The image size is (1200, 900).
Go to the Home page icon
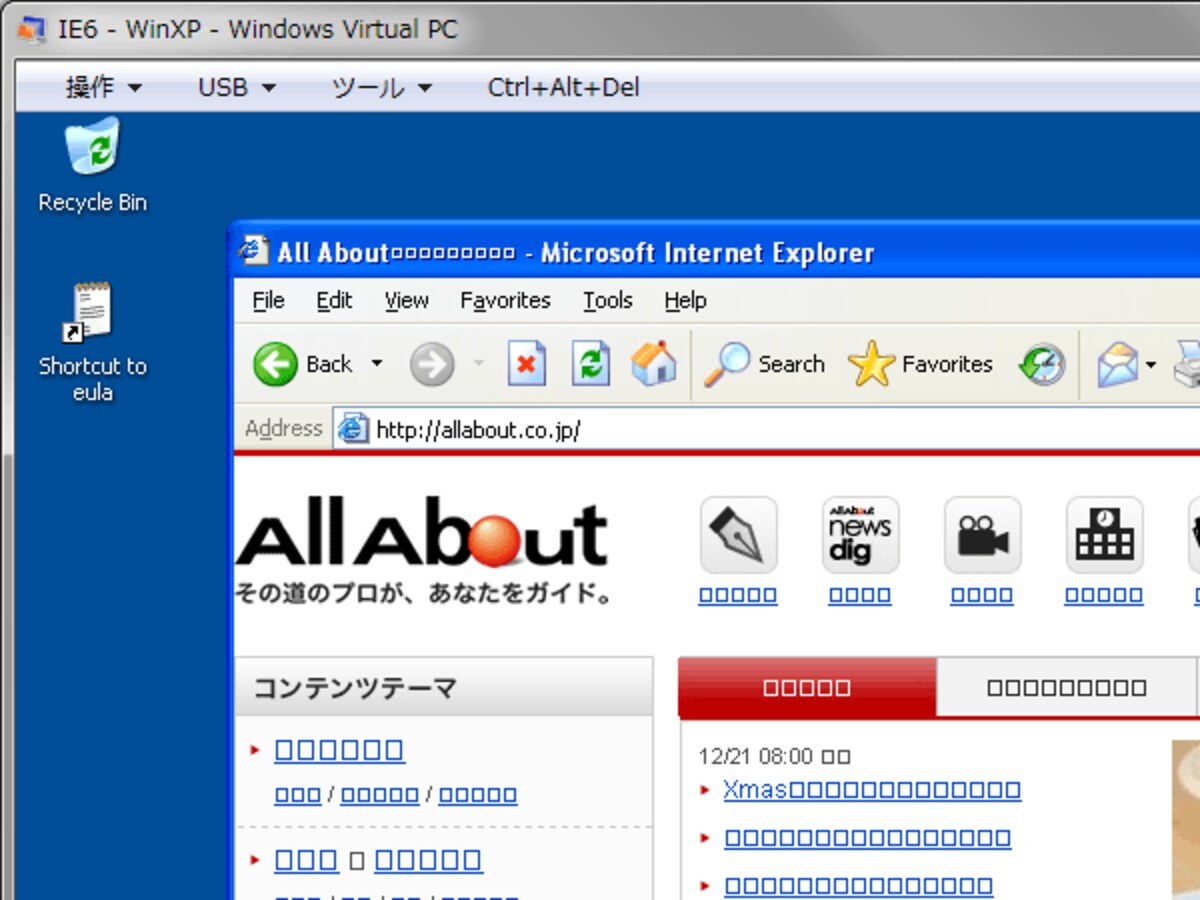click(654, 364)
